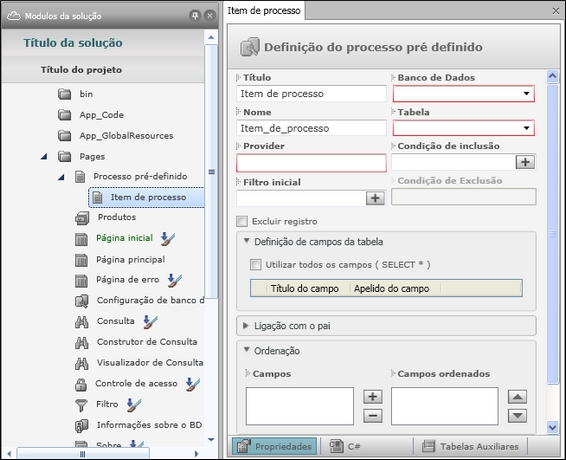
Task: Collapse the Pages tree node
Action: (x=44, y=157)
